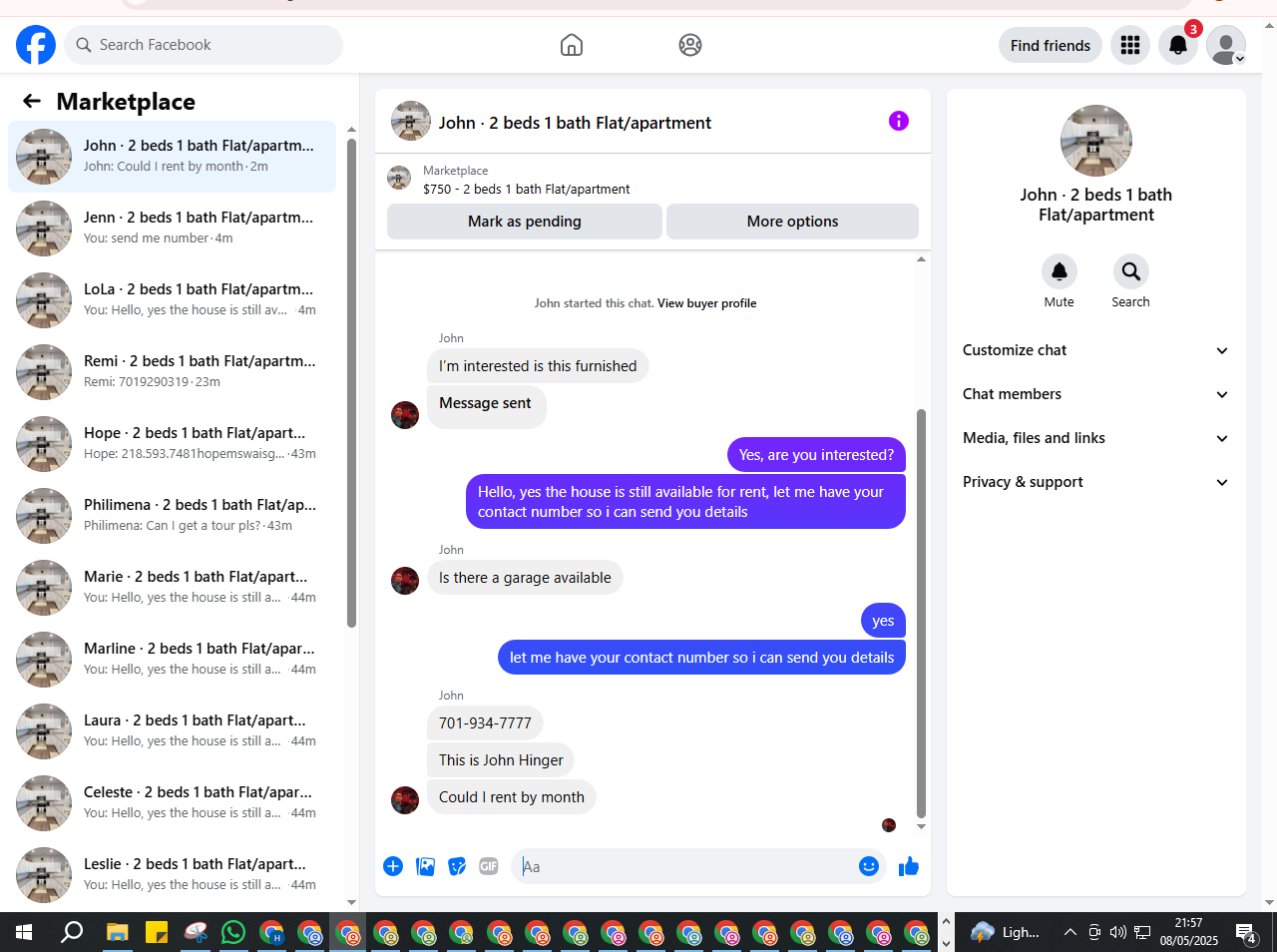Image resolution: width=1277 pixels, height=952 pixels.
Task: Open the LoLa conversation
Action: coord(172,300)
